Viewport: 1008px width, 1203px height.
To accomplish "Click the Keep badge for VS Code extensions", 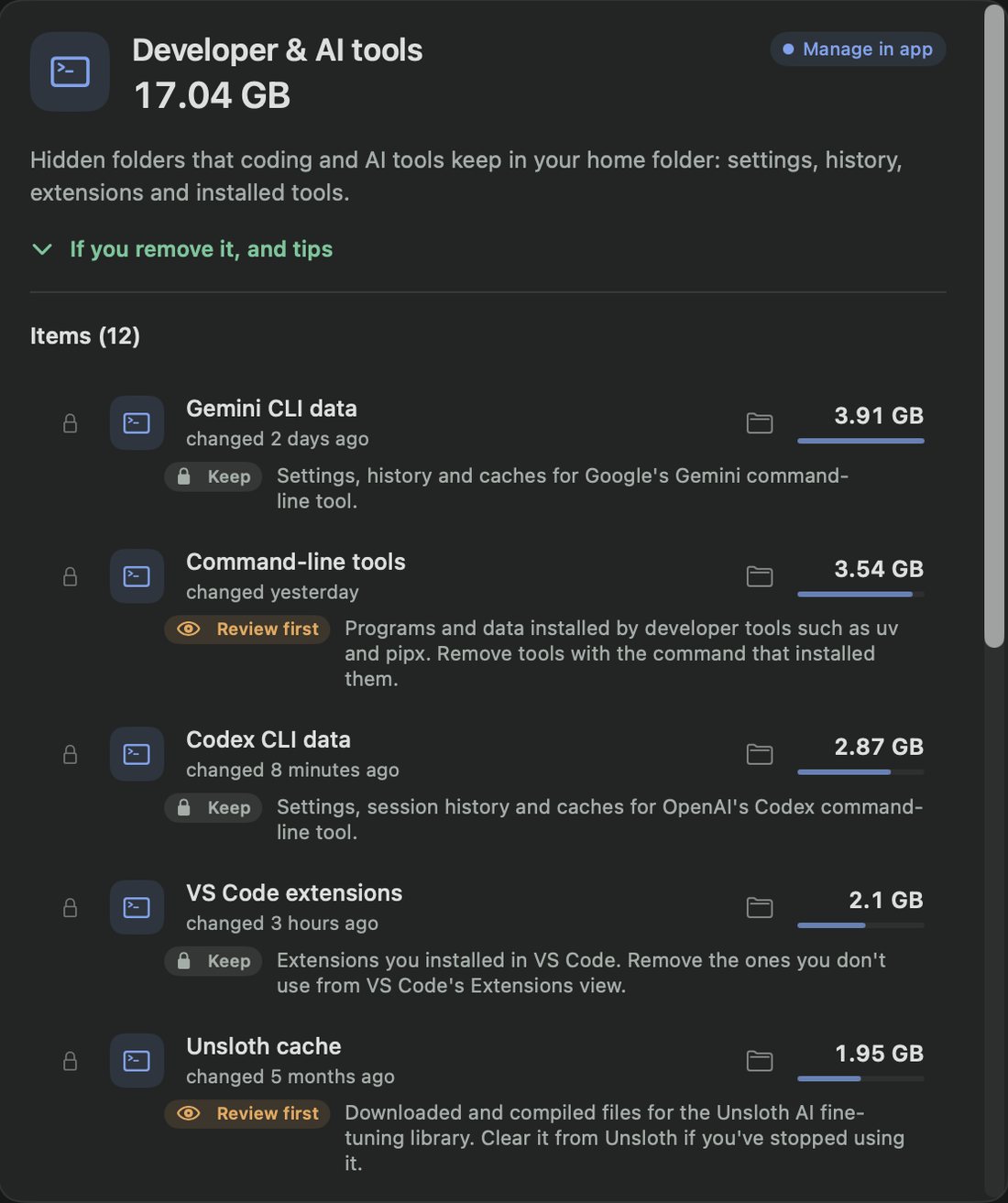I will click(214, 961).
